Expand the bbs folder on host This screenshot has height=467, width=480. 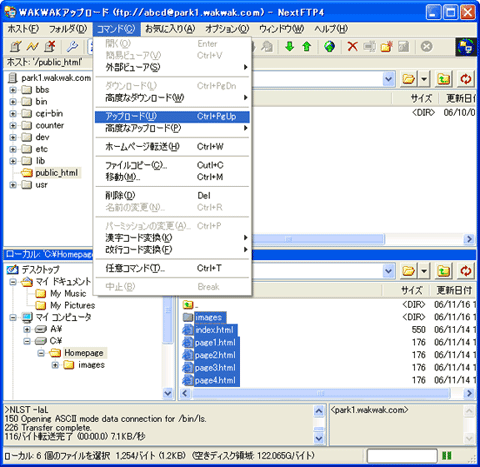13,90
